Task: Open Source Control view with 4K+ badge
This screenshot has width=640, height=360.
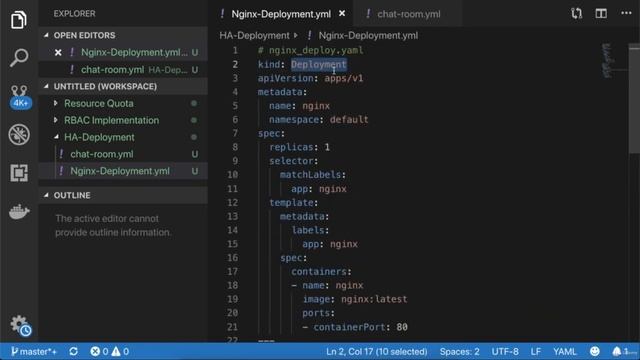Action: (x=19, y=96)
